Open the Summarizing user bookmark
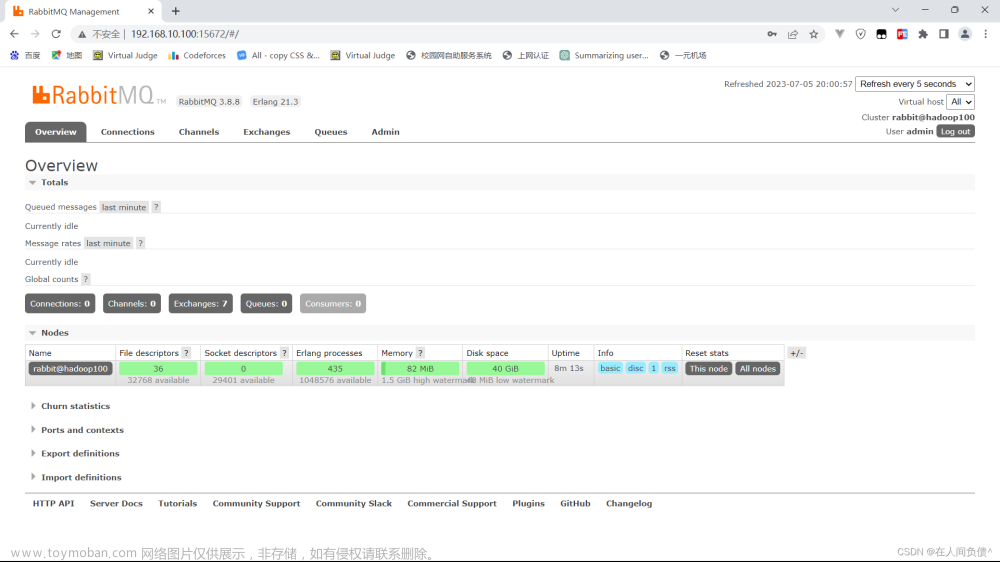Screen dimensions: 1000x562 click(x=604, y=55)
